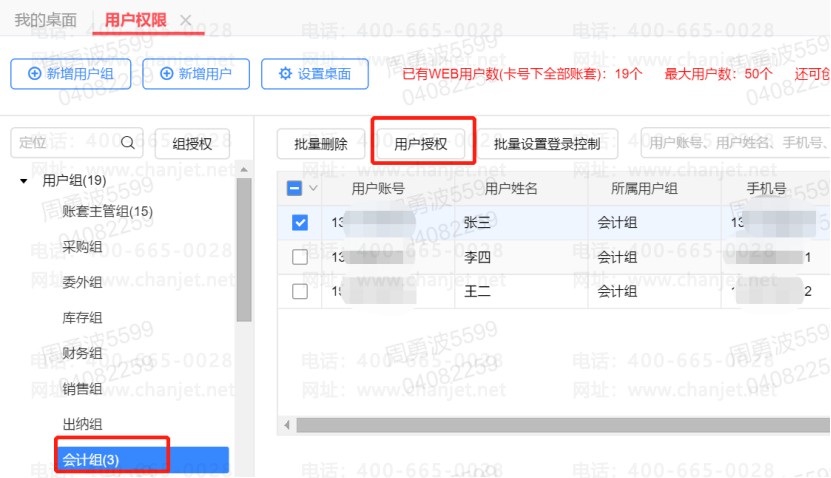831x478 pixels.
Task: Select 出纳组 in the group tree
Action: [82, 424]
